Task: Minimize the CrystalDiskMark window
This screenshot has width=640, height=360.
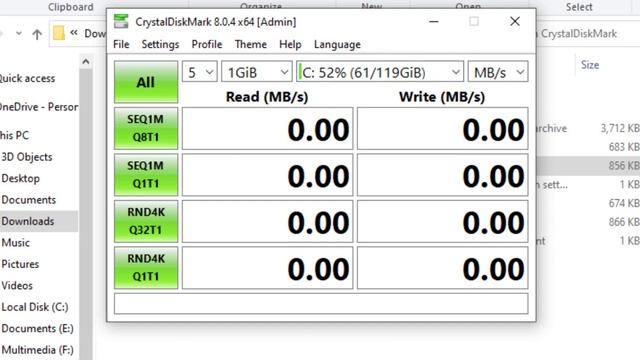Action: pos(434,21)
